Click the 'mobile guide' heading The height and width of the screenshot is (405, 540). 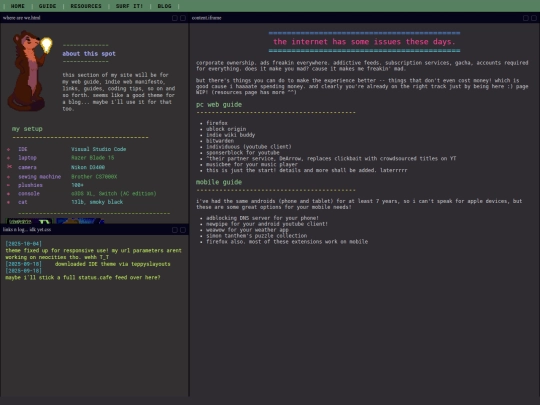[219, 182]
